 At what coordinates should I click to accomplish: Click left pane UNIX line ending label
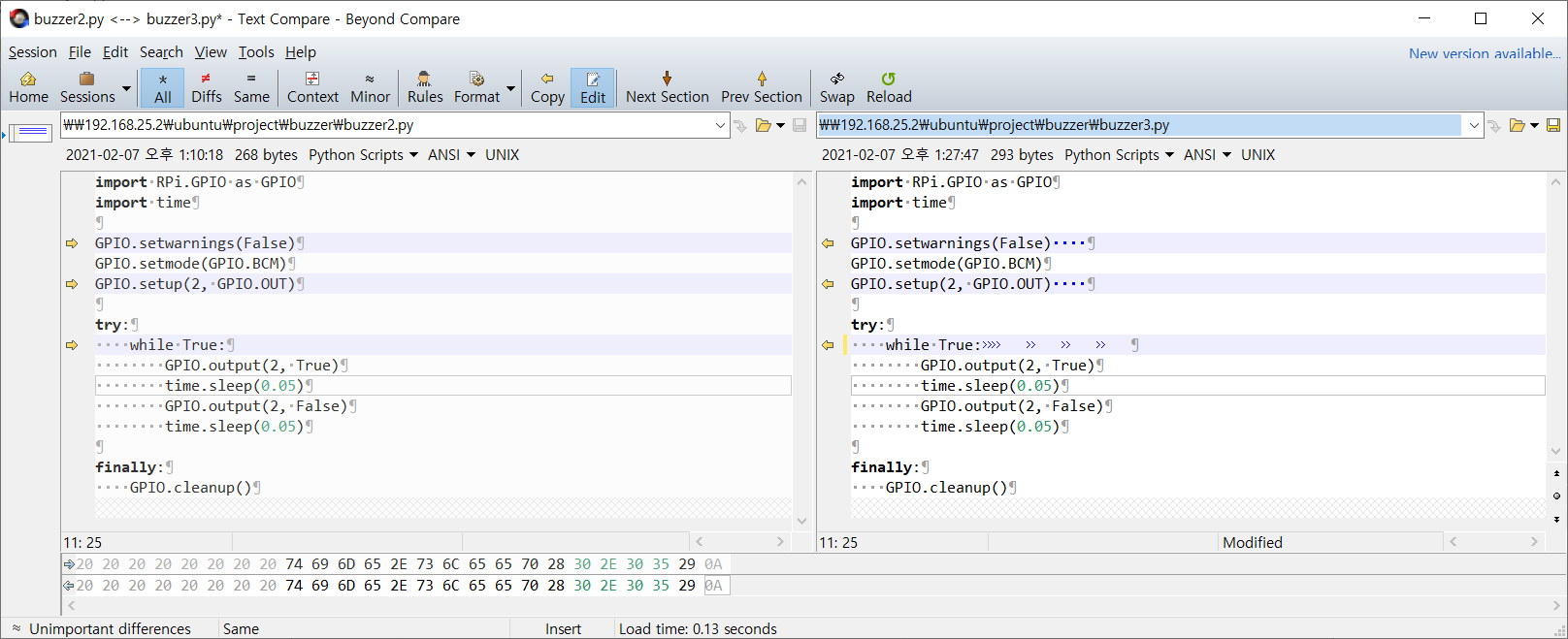(502, 155)
